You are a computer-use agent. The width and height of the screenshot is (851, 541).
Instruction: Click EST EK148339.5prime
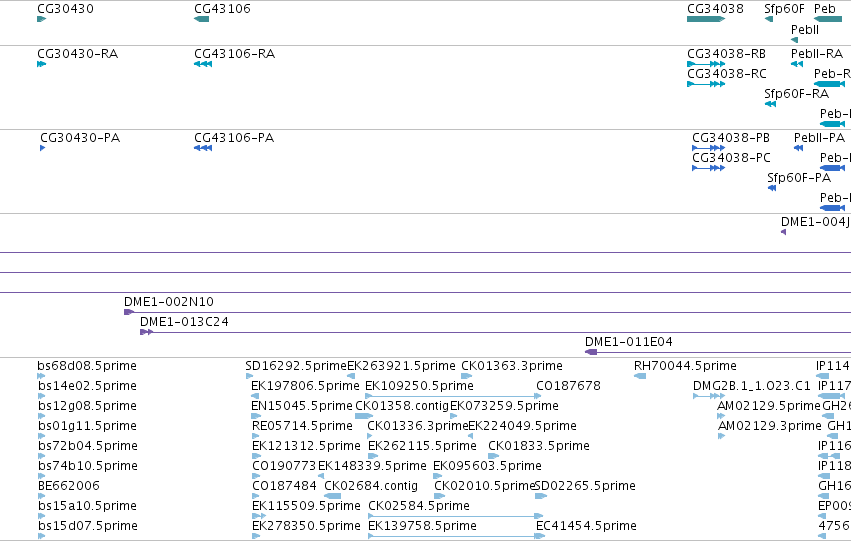[x=372, y=466]
